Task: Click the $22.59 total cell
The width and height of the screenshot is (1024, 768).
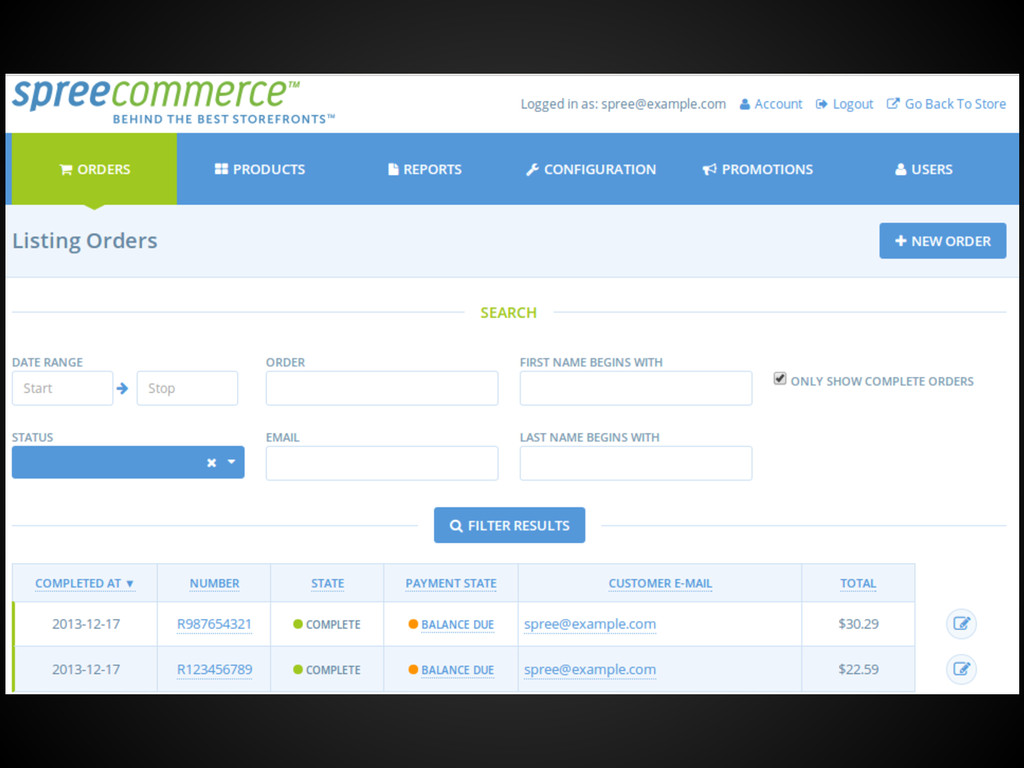Action: coord(858,669)
